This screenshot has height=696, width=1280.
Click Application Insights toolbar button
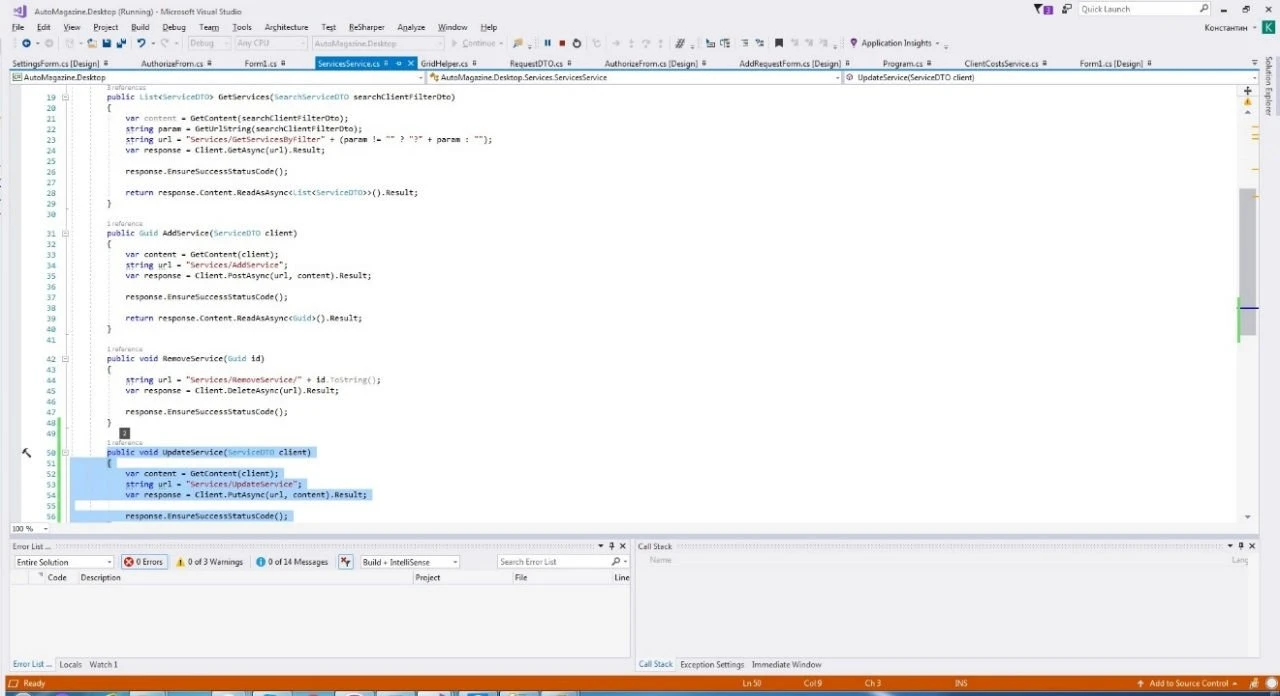(x=895, y=43)
